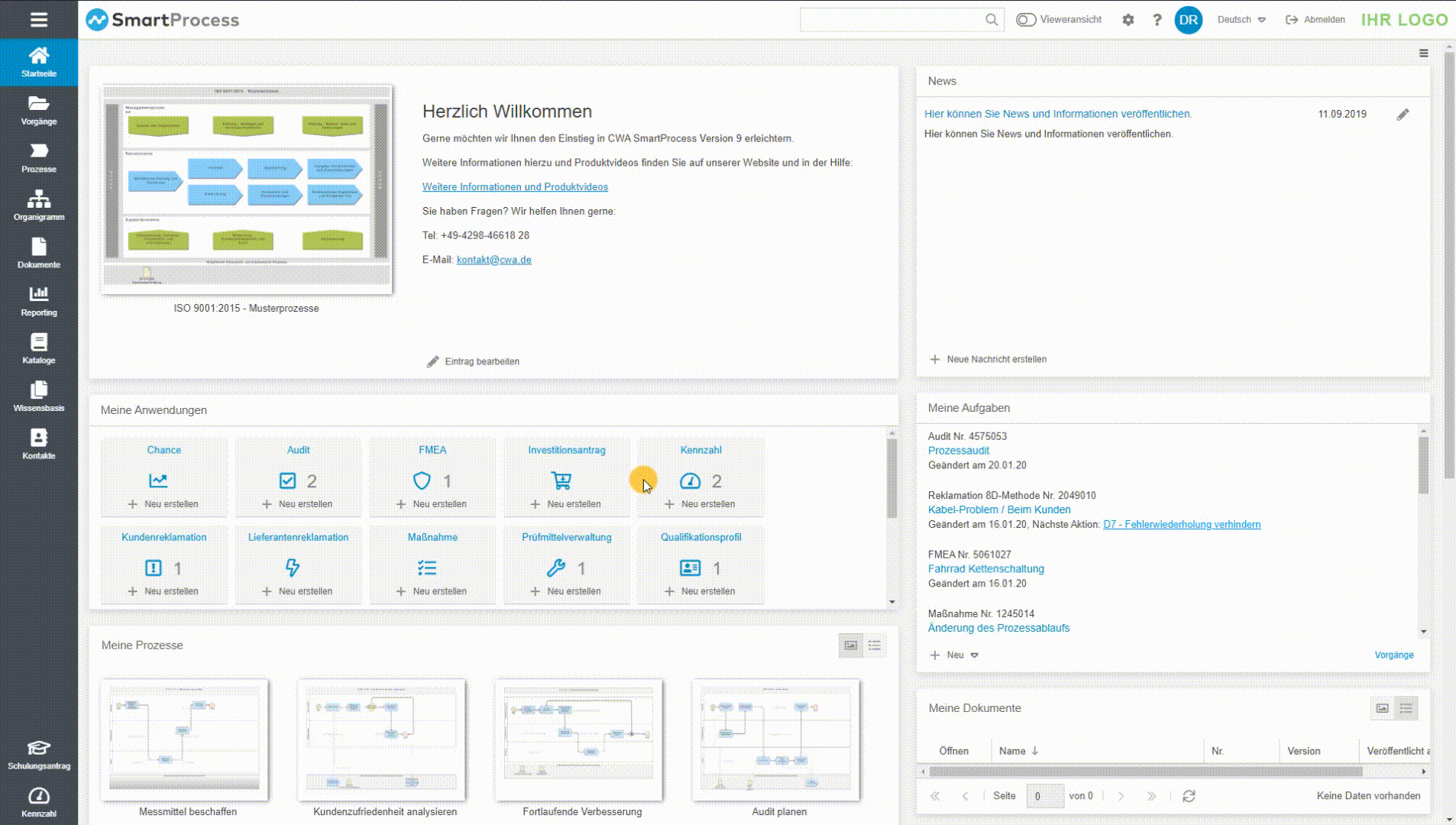
Task: Open Wissensbasis in the sidebar
Action: 39,396
